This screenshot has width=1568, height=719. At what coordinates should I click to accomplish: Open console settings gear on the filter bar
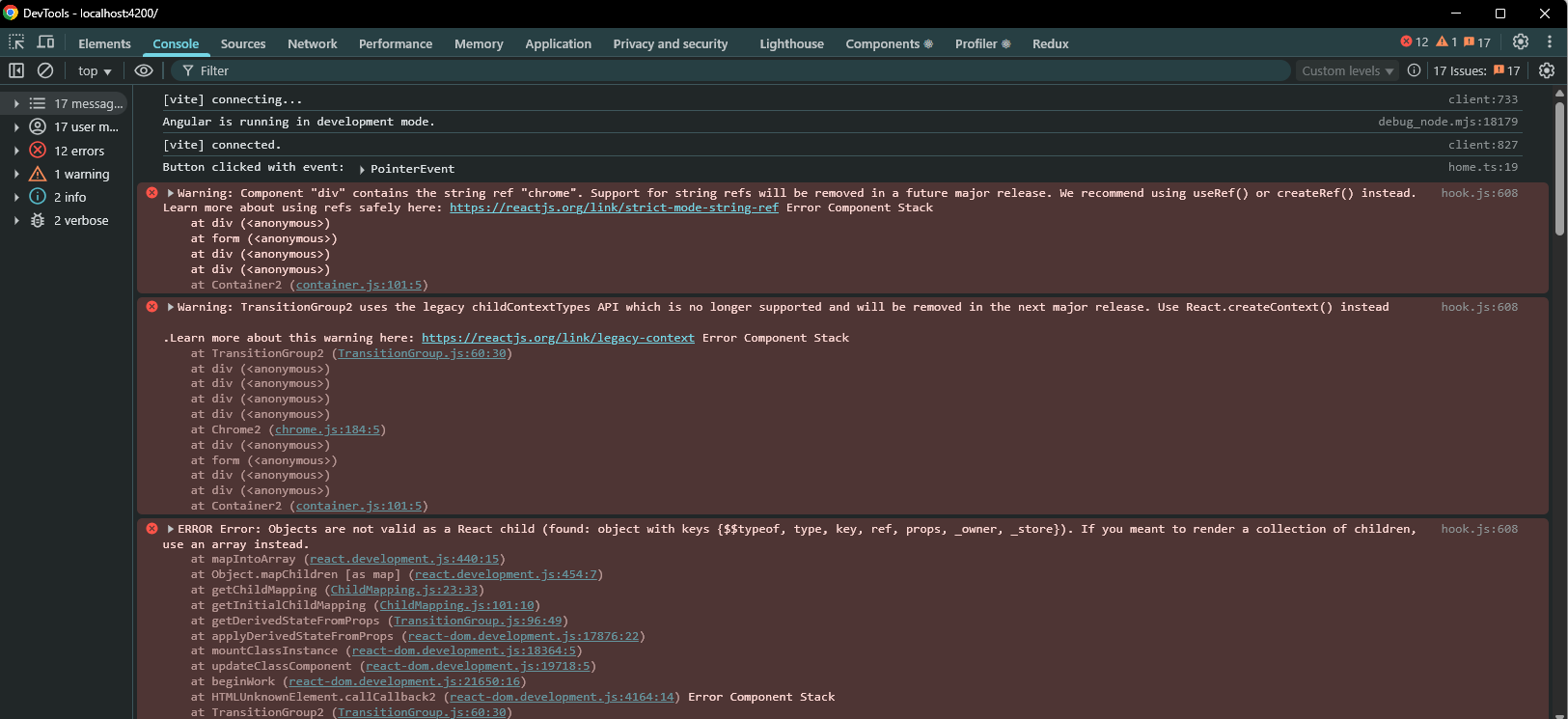point(1547,70)
